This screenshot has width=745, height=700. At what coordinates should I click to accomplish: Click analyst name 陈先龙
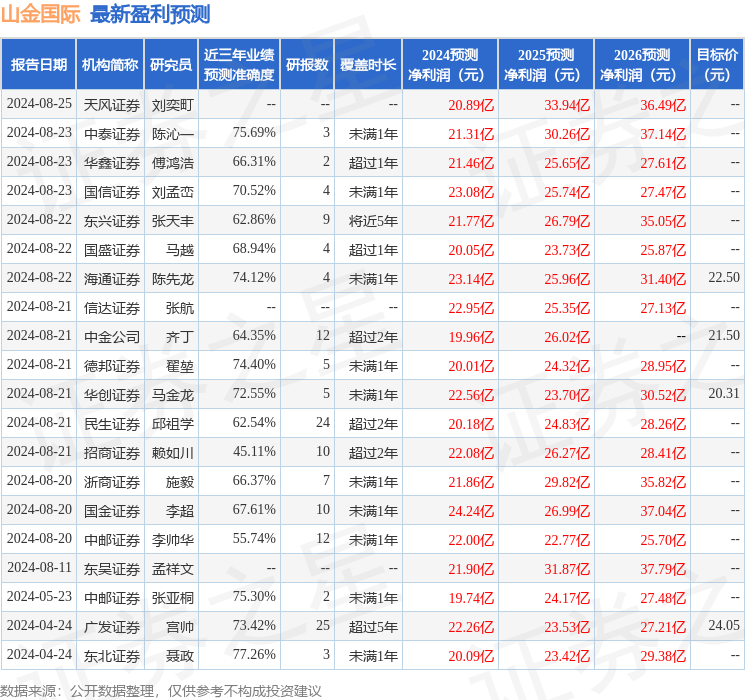click(172, 279)
